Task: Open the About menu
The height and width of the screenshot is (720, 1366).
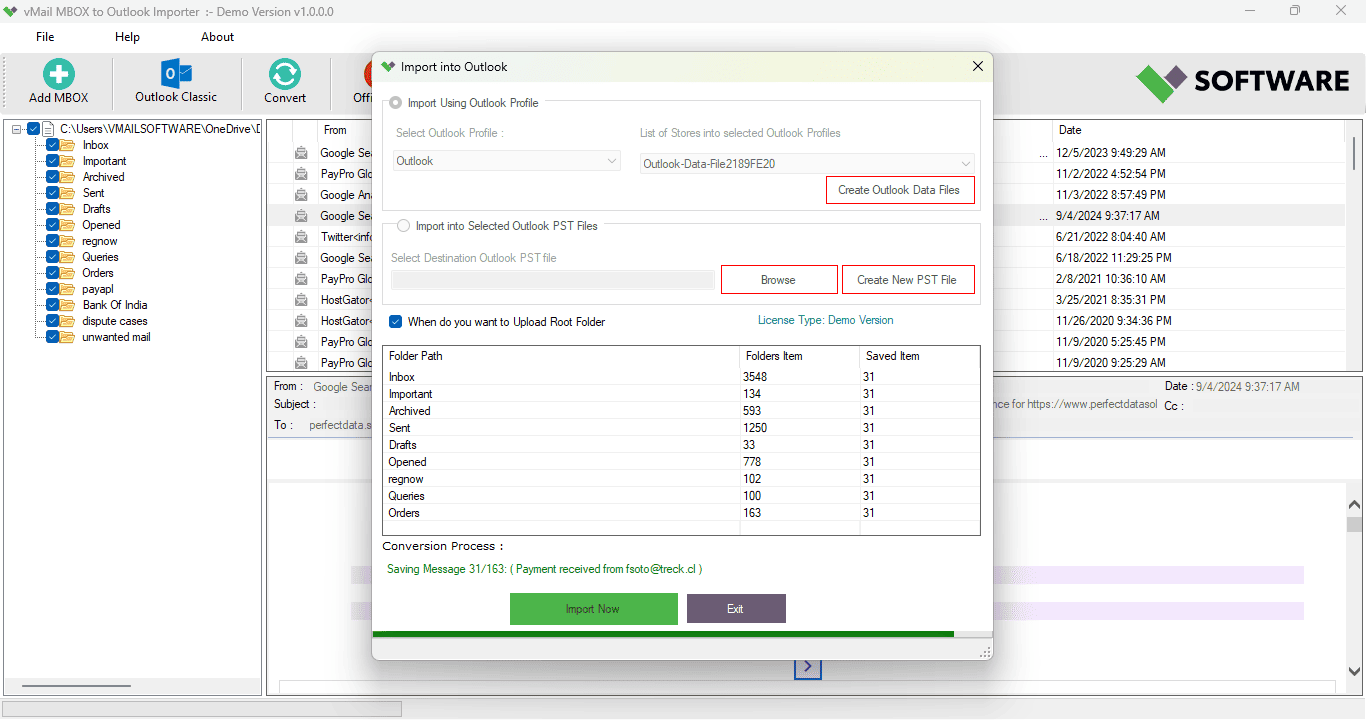Action: [217, 37]
